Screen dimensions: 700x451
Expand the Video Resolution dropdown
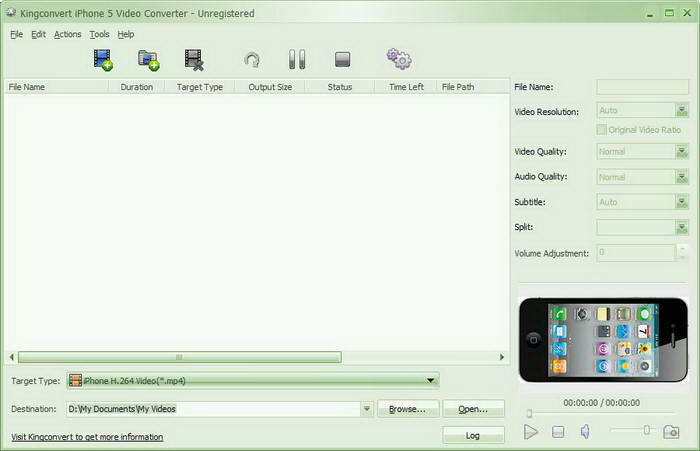click(x=682, y=110)
